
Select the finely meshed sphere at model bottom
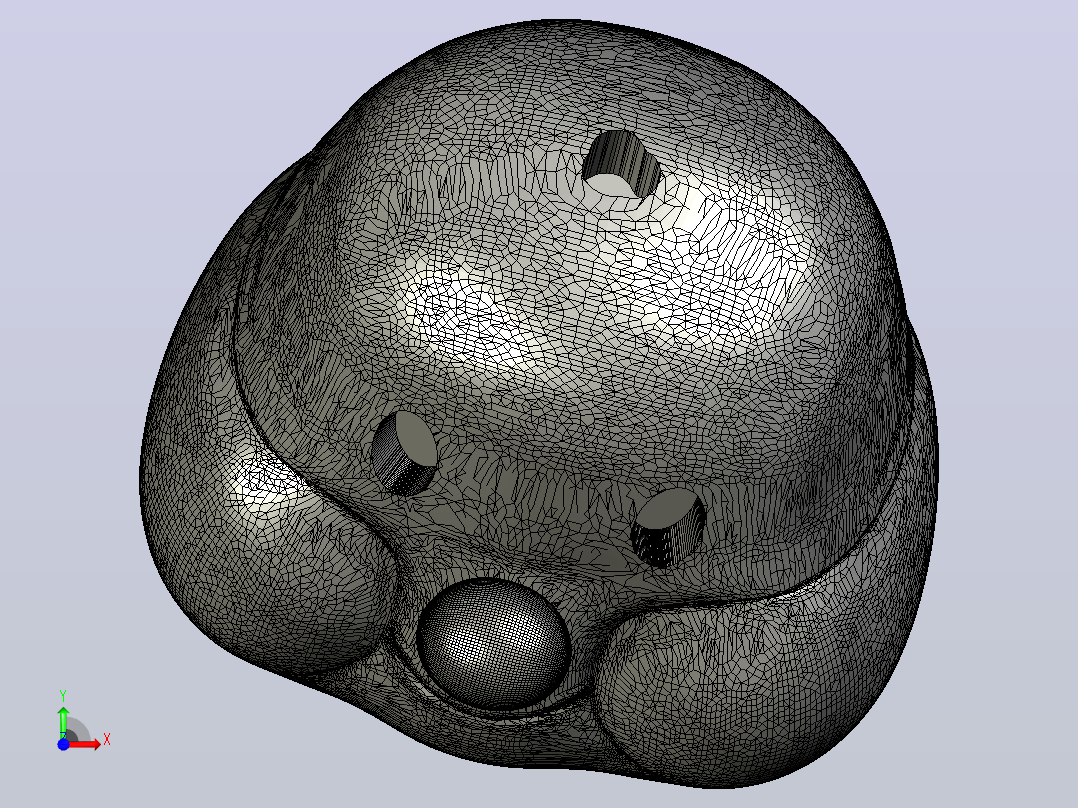(494, 644)
